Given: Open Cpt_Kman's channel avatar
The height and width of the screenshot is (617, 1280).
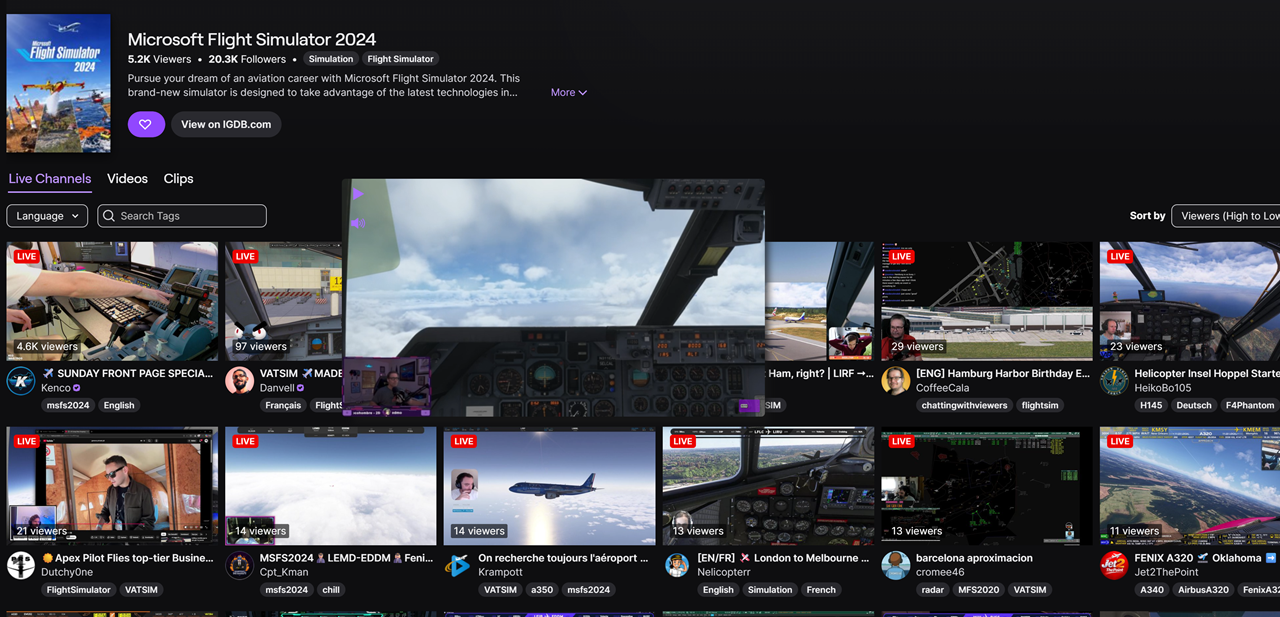Looking at the screenshot, I should pos(239,565).
